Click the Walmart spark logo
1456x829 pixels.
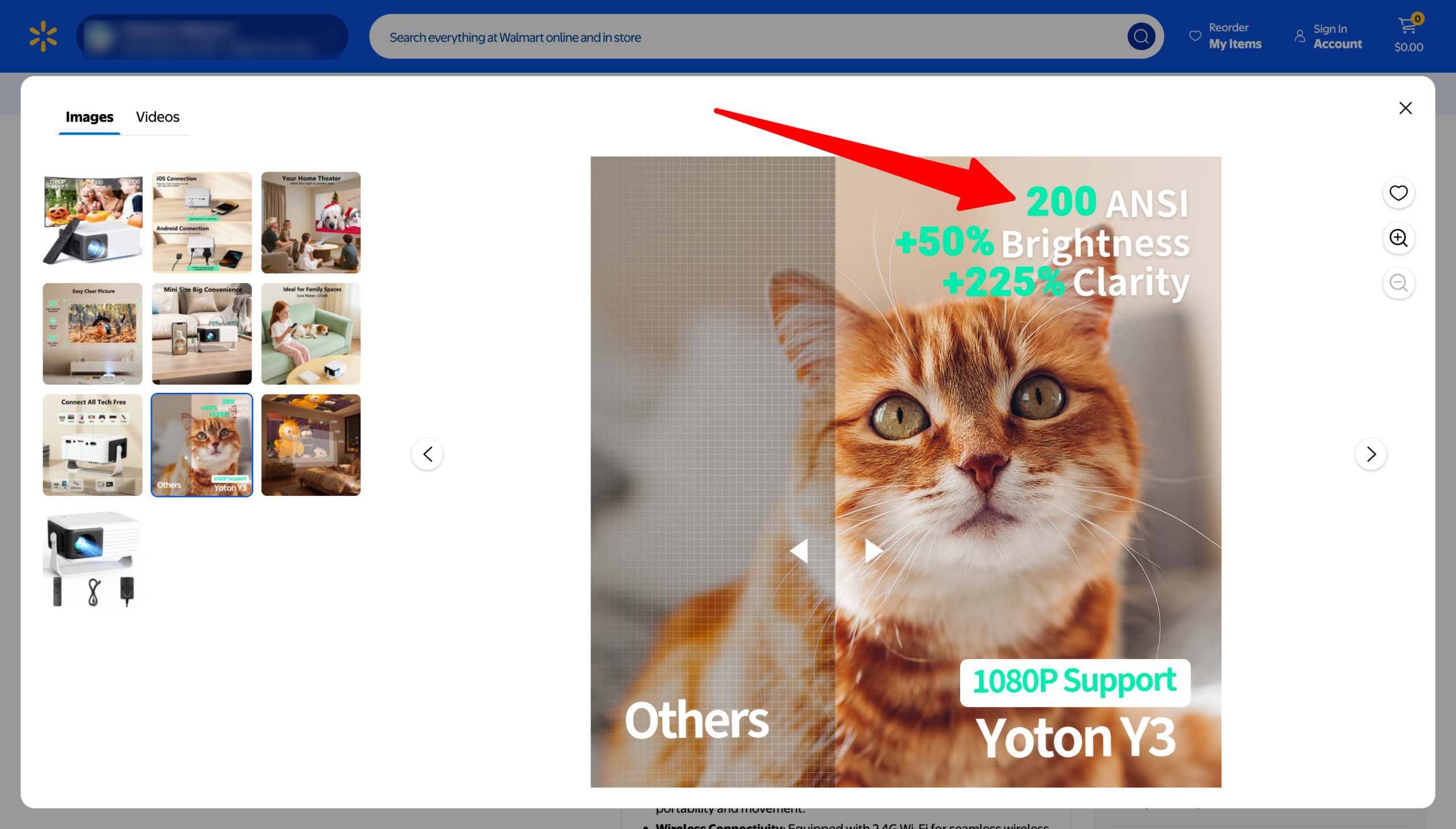click(x=43, y=36)
